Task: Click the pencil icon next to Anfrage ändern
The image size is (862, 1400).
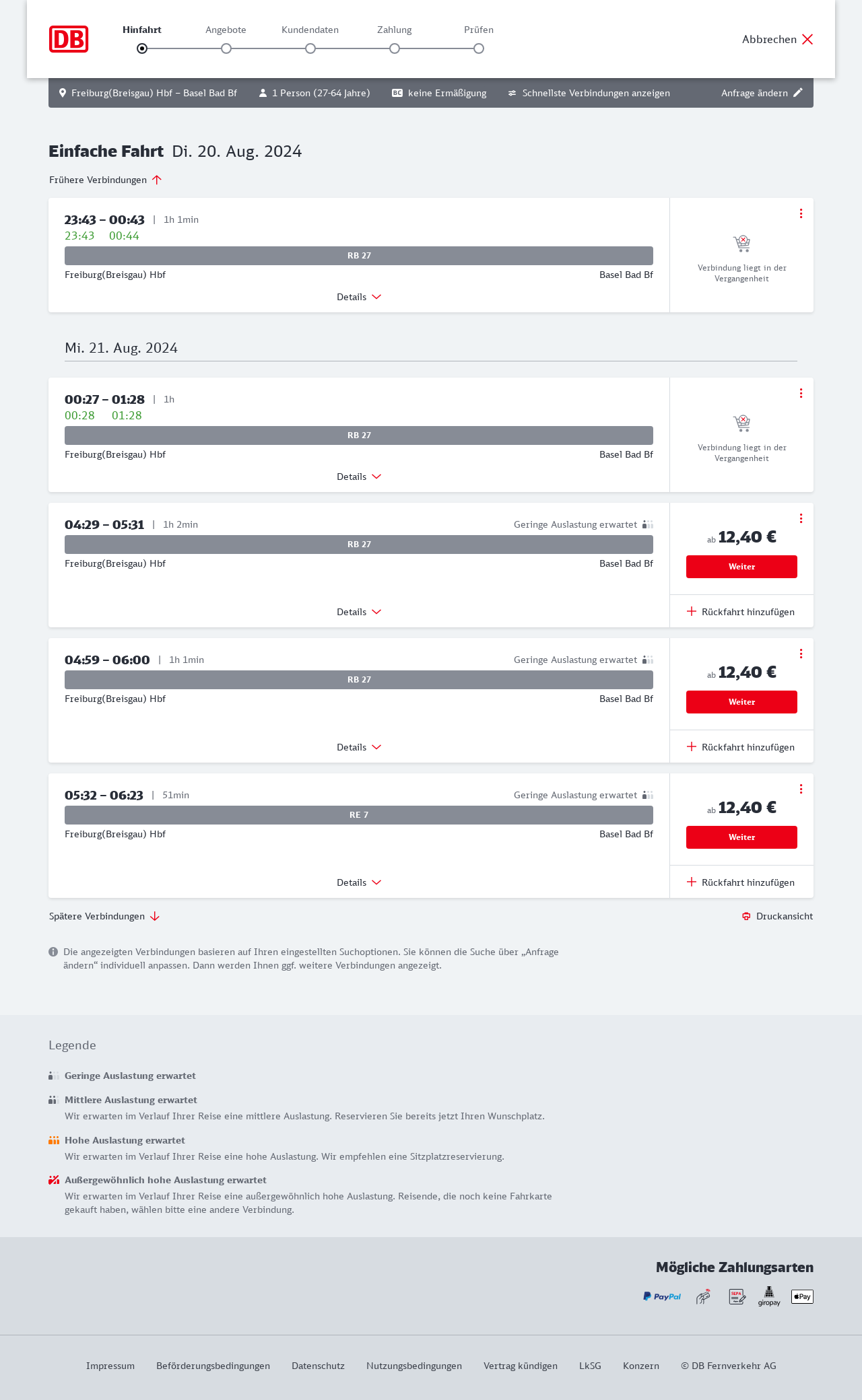Action: click(x=798, y=93)
